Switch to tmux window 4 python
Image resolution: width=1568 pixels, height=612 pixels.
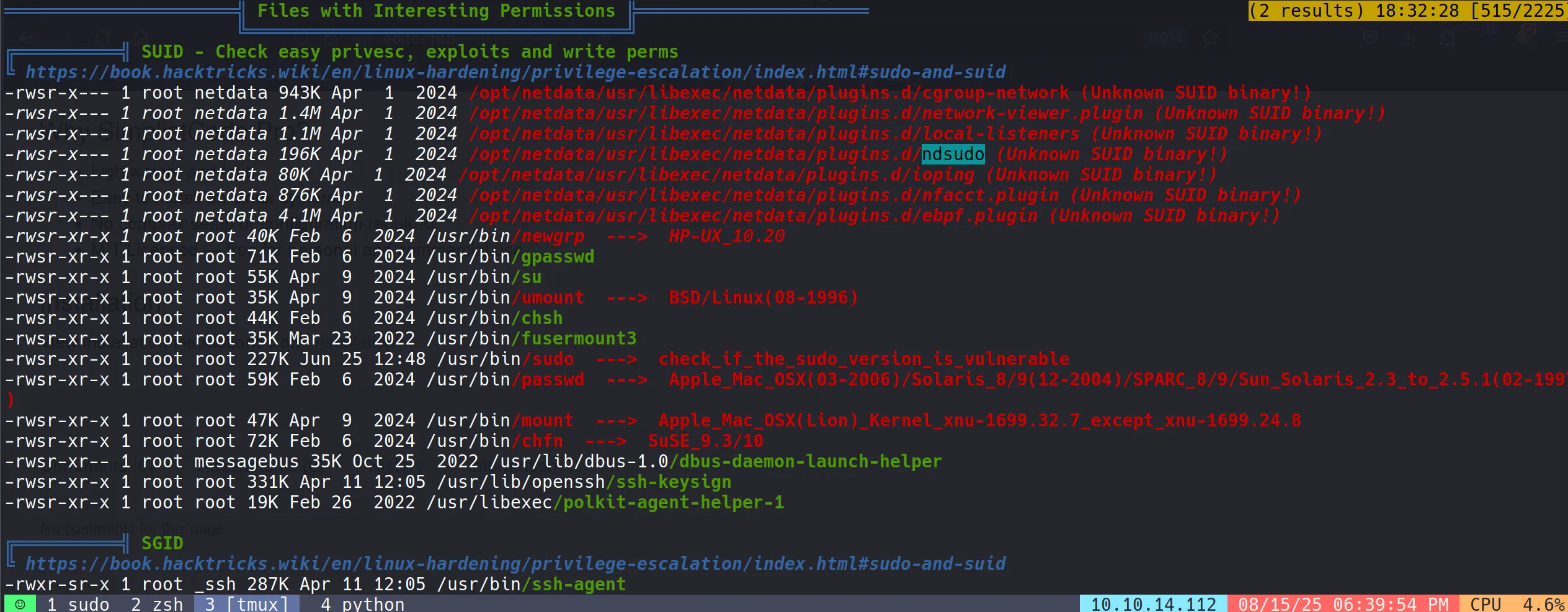point(362,604)
